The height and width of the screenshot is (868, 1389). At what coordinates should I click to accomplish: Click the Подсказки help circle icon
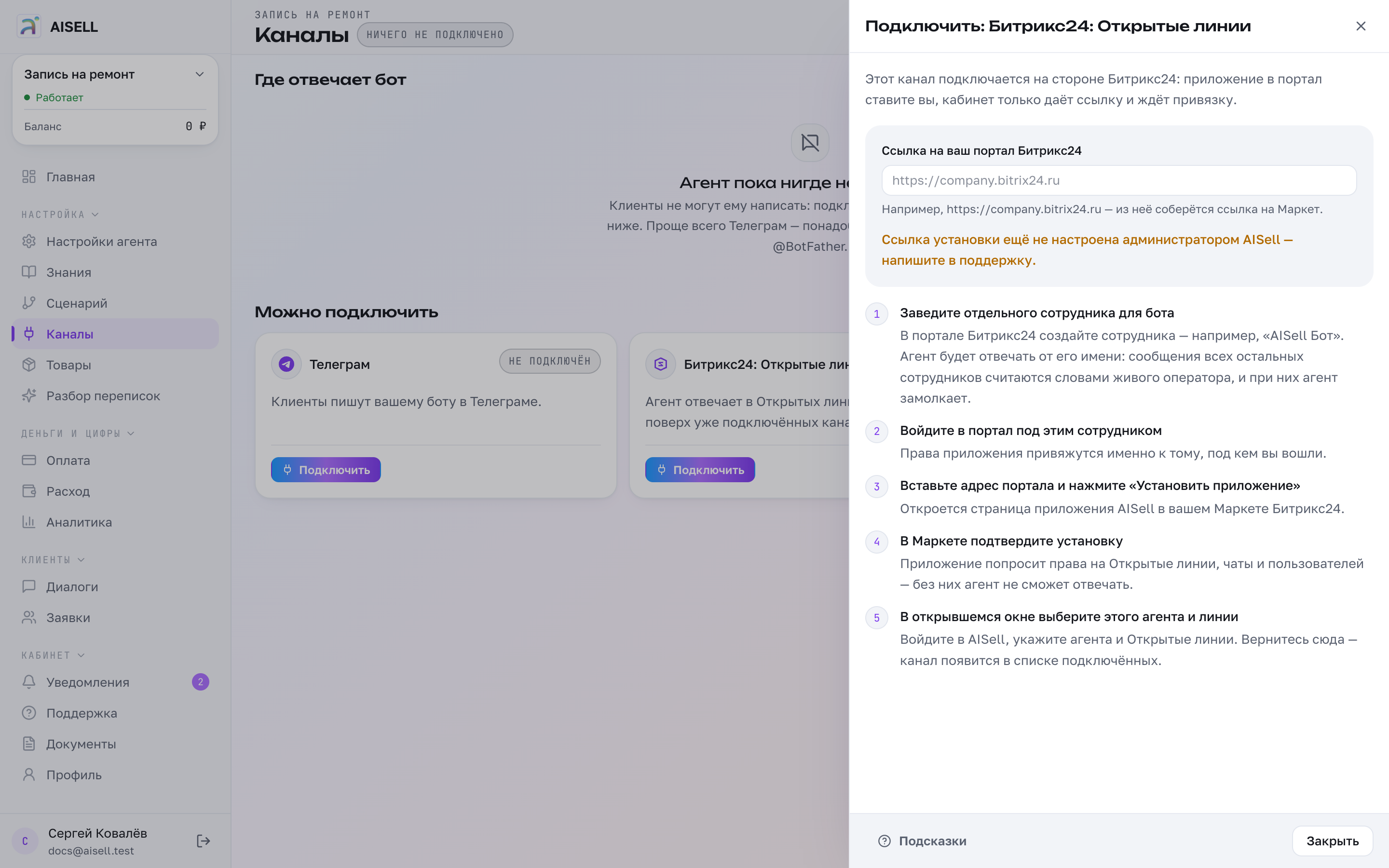[885, 841]
